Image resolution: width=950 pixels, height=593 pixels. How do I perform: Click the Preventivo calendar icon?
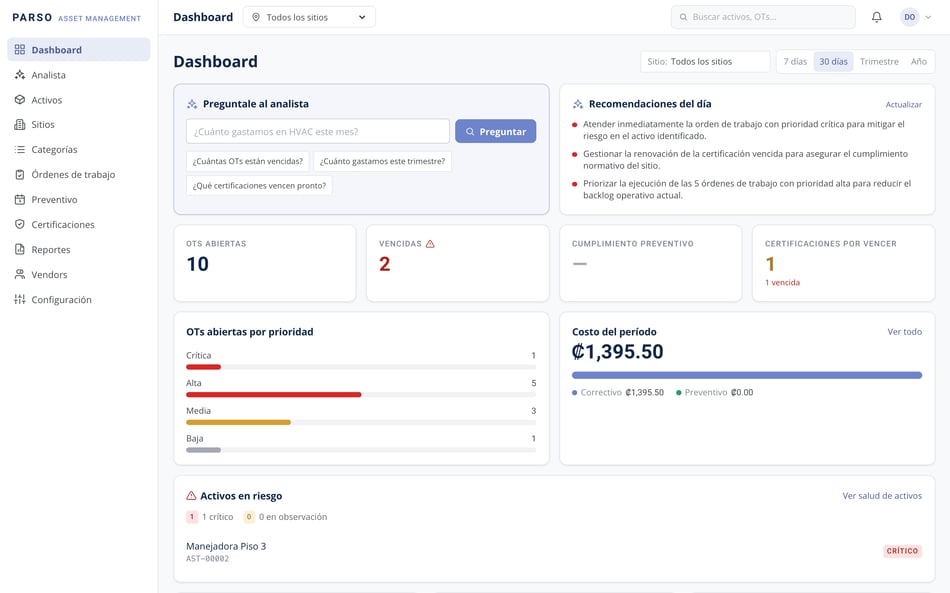click(20, 199)
